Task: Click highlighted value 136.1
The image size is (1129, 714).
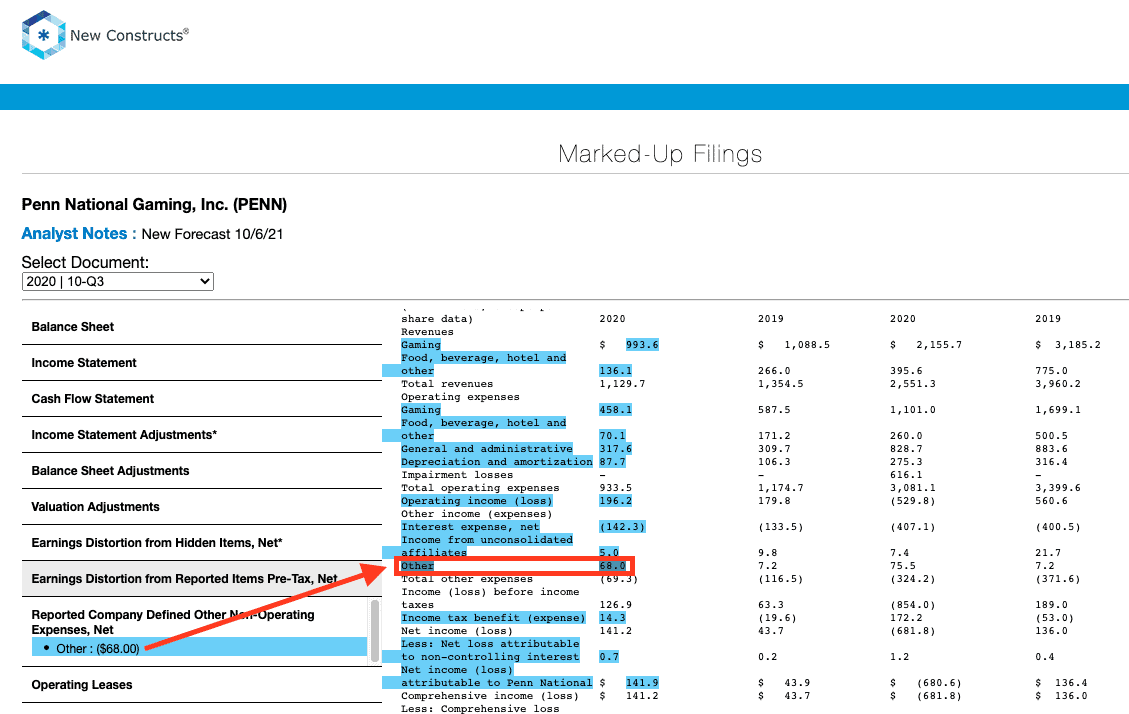Action: click(x=616, y=371)
